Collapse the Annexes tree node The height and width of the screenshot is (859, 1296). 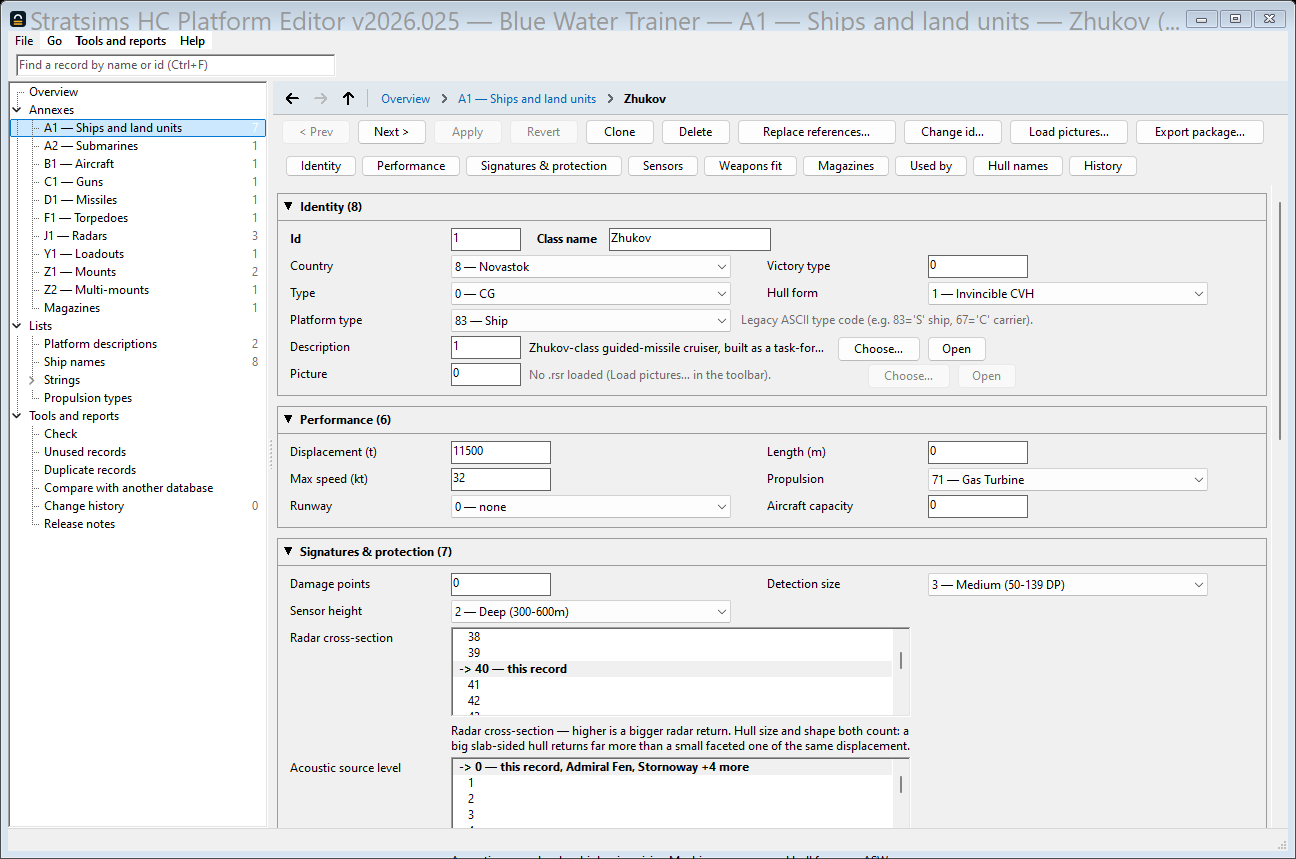(17, 110)
